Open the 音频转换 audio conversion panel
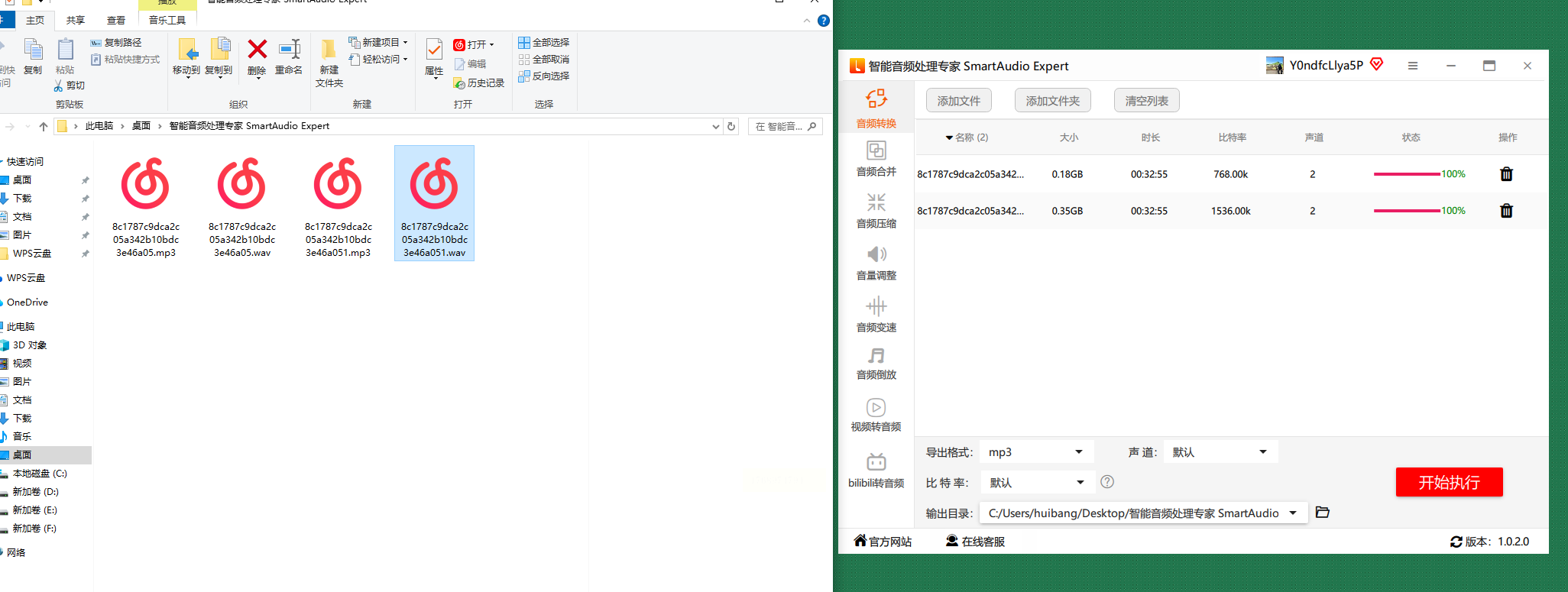 point(876,108)
